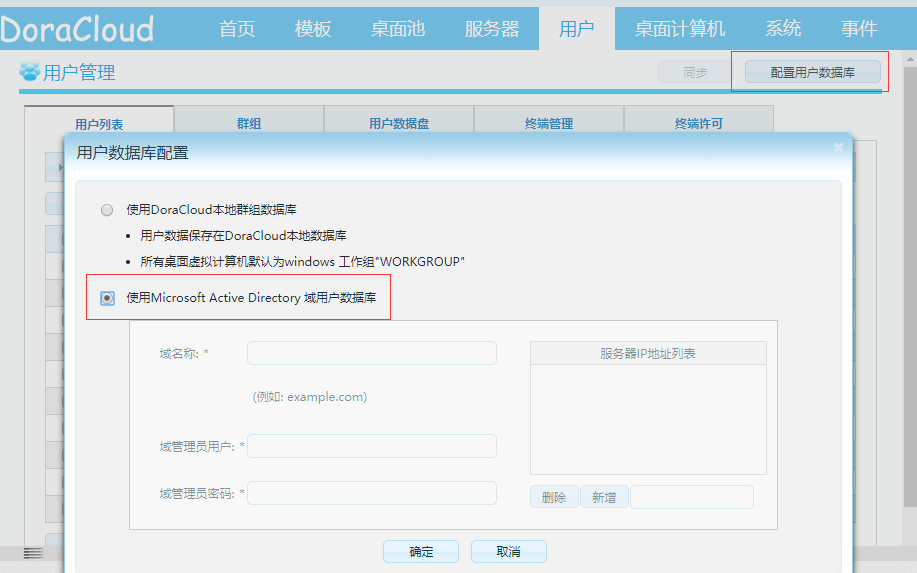The height and width of the screenshot is (573, 917).
Task: Open the 桌面计算机 menu
Action: coord(680,29)
